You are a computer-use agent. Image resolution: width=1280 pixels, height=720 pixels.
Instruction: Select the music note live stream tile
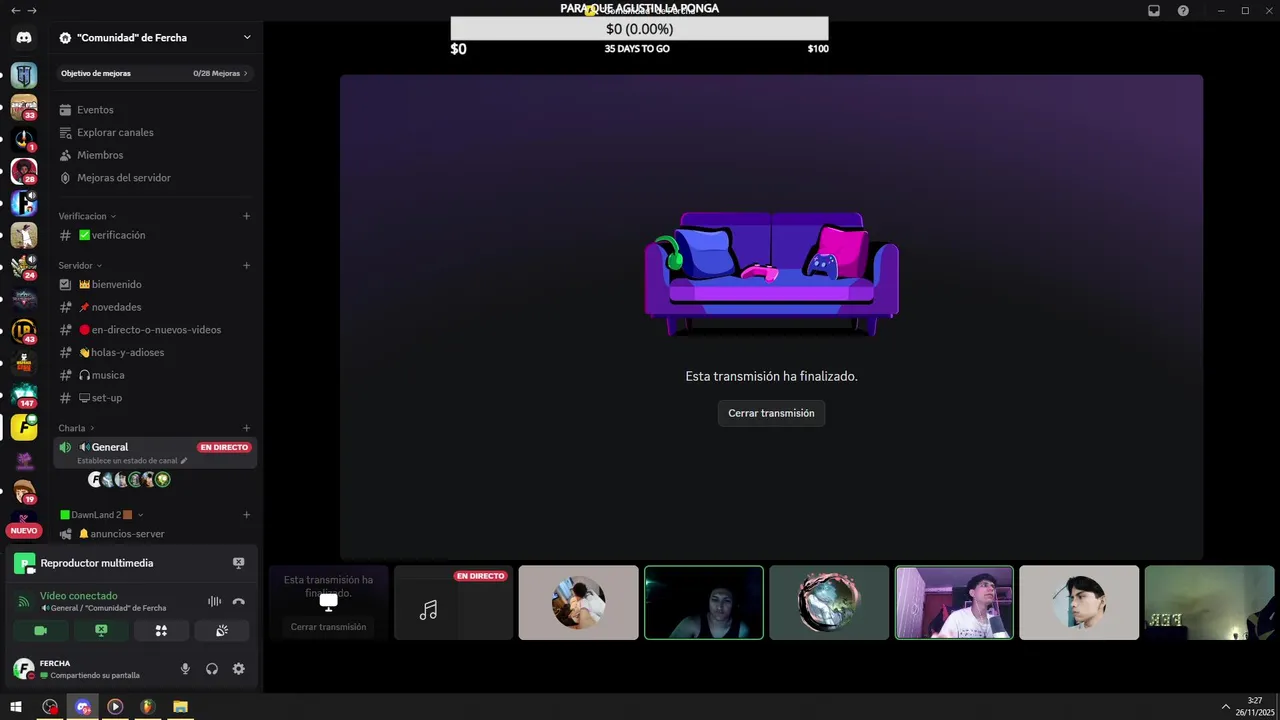click(x=453, y=602)
